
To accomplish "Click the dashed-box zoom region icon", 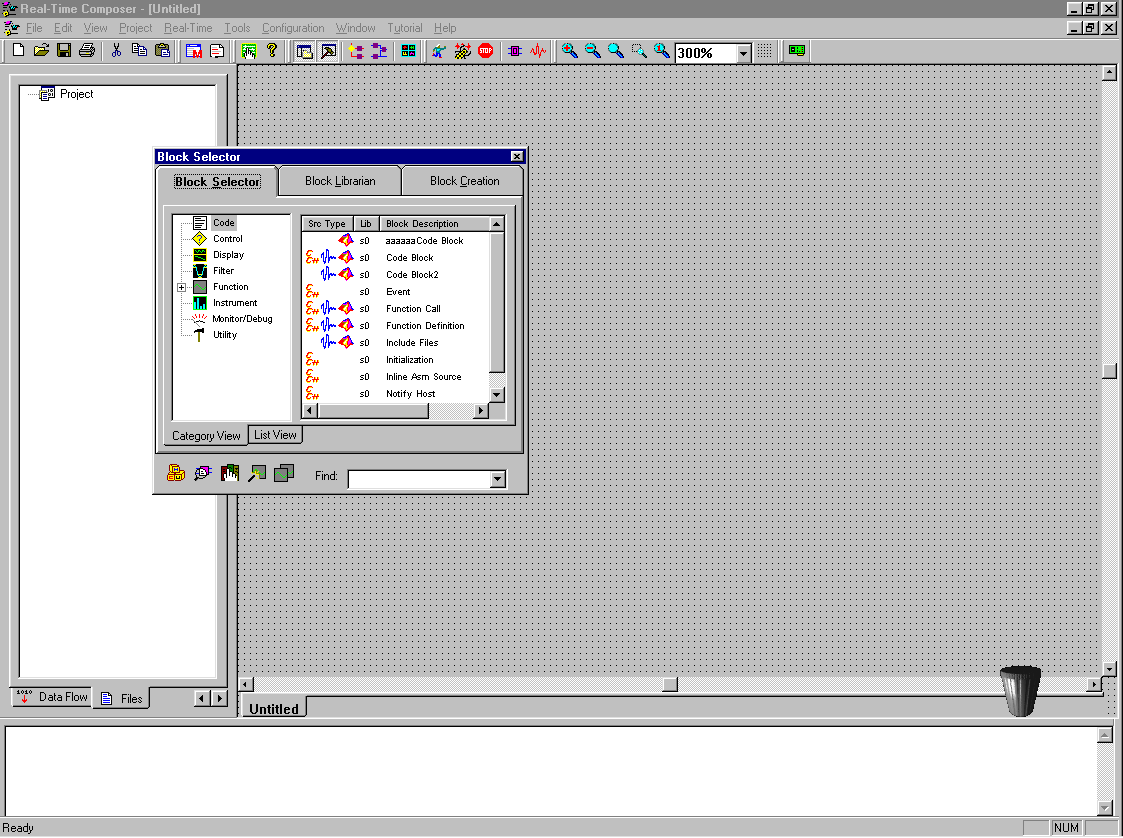I will click(x=639, y=51).
